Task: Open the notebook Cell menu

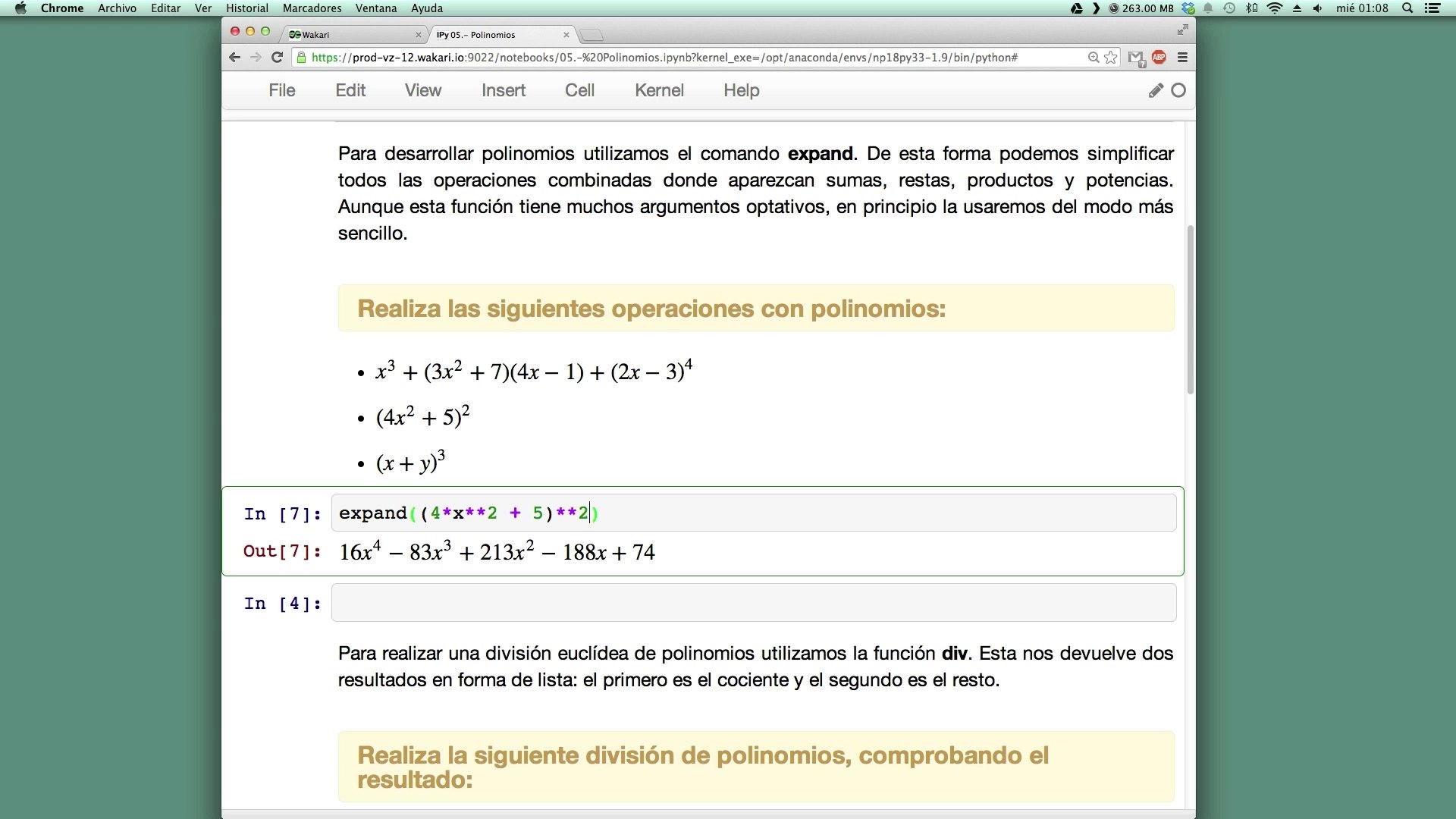Action: click(x=579, y=91)
